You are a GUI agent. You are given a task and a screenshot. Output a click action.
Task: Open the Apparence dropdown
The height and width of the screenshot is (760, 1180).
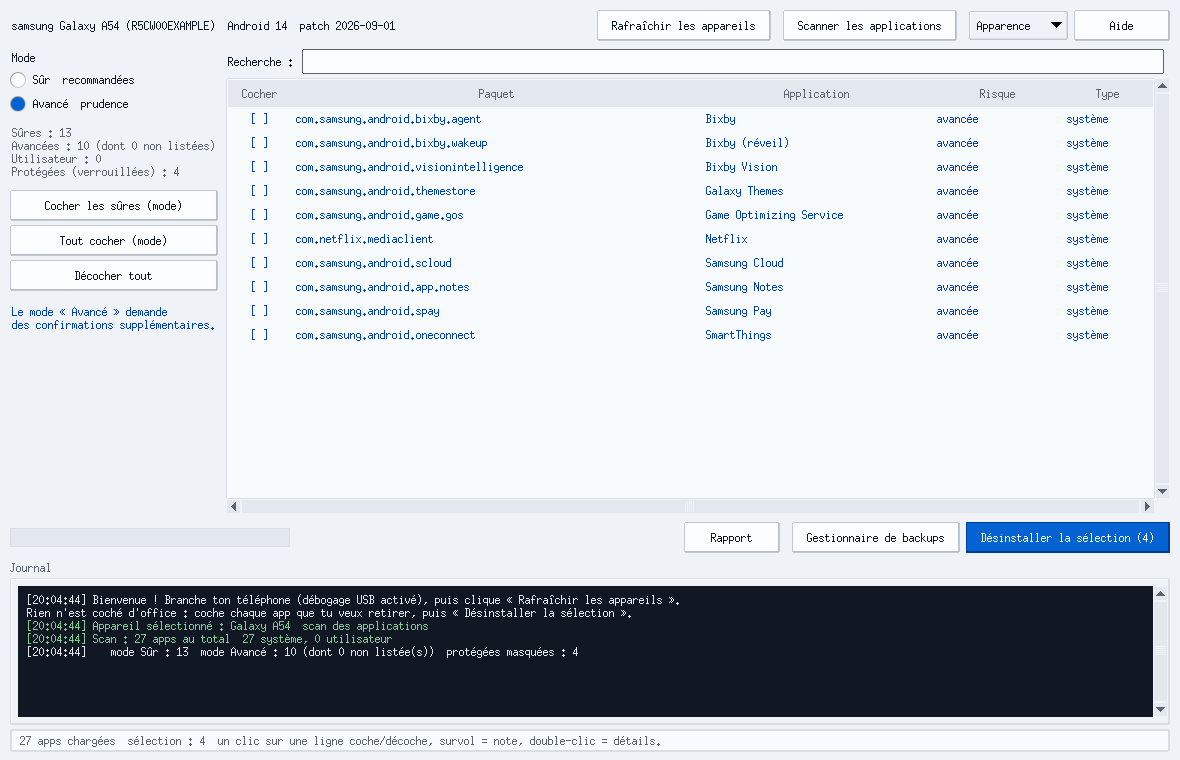[1017, 26]
